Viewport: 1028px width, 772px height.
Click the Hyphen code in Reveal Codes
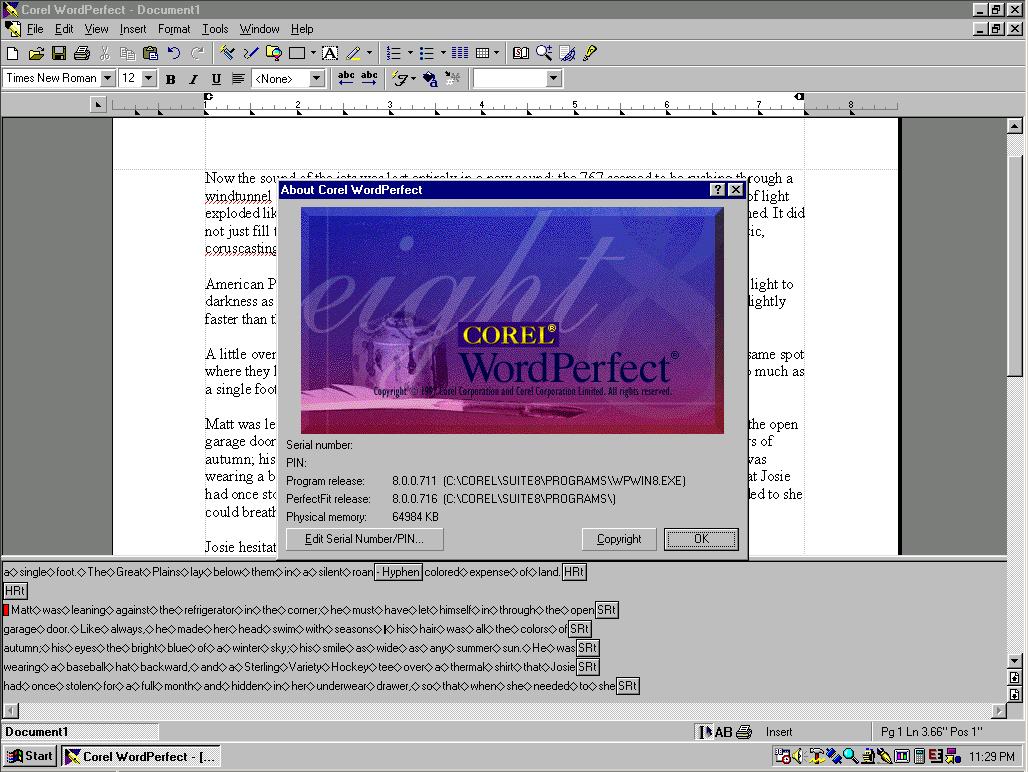click(x=398, y=572)
